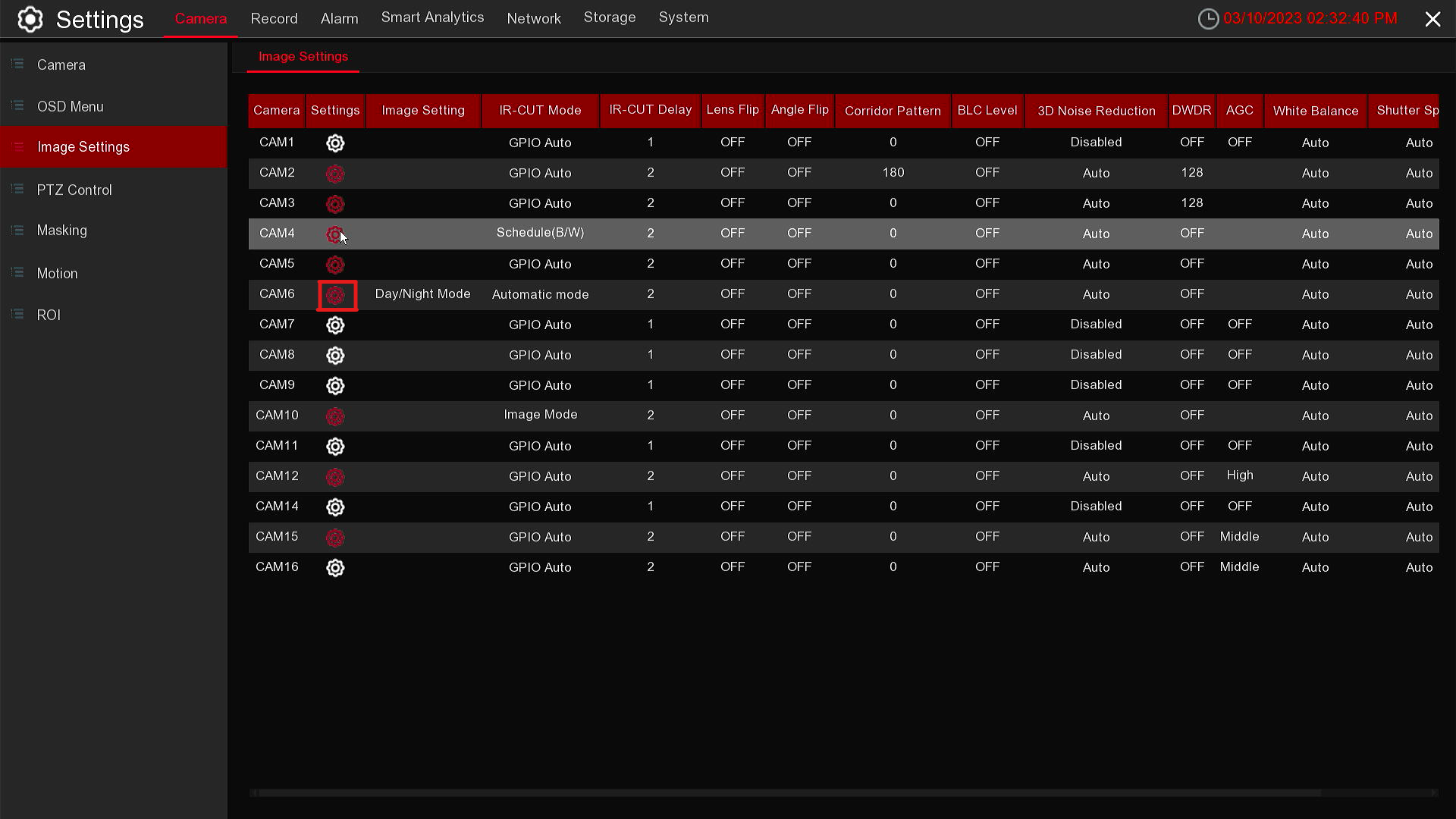Select the ROI sidebar item
Image resolution: width=1456 pixels, height=819 pixels.
pyautogui.click(x=49, y=315)
